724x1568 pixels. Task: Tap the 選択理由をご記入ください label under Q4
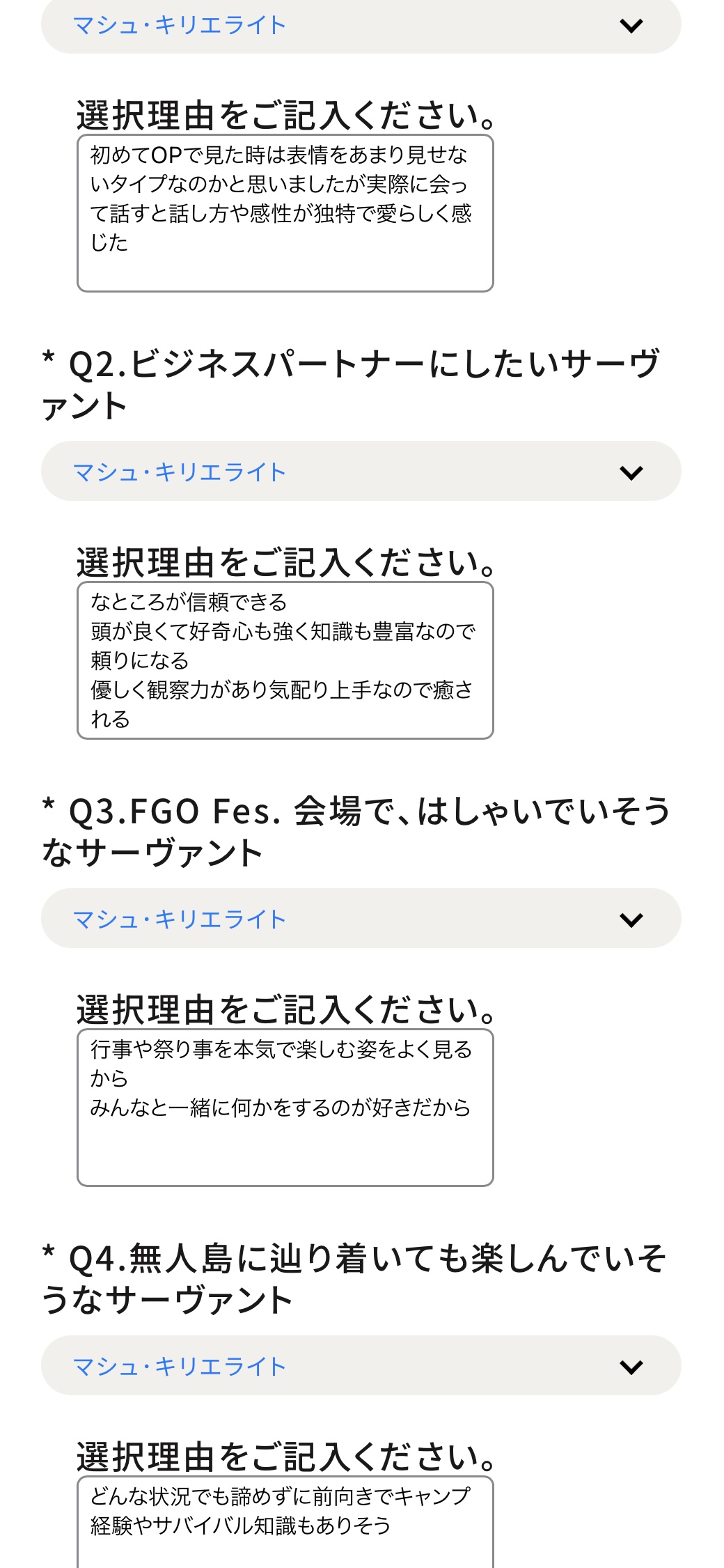(285, 1457)
